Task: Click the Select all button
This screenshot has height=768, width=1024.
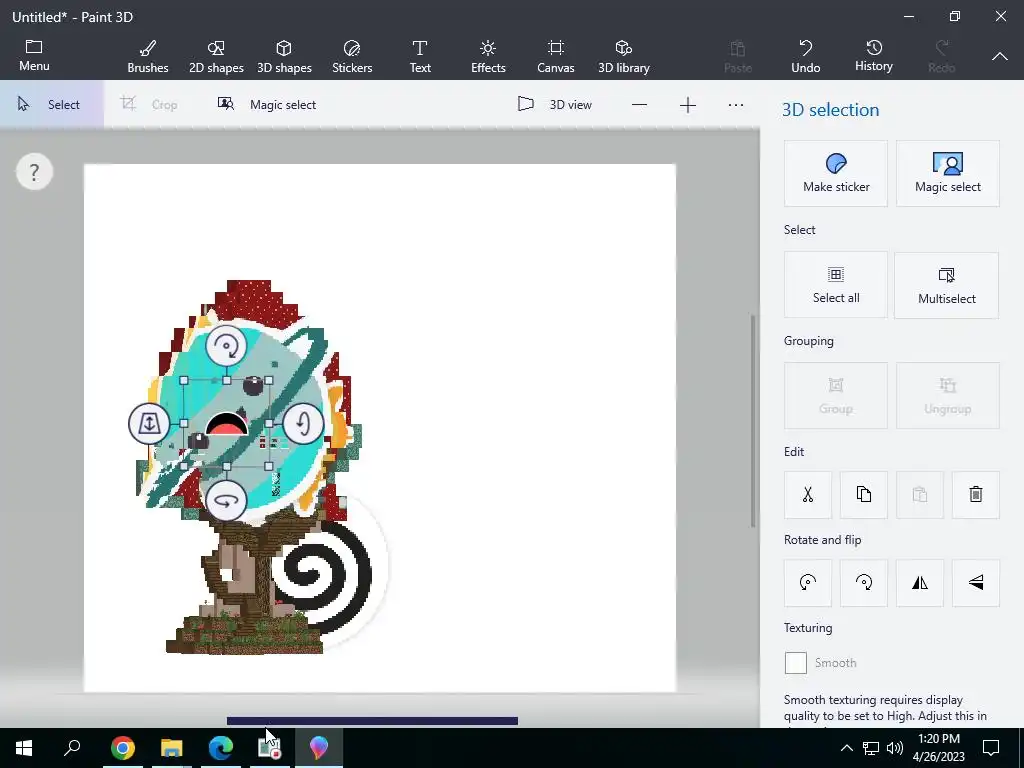Action: click(x=836, y=285)
